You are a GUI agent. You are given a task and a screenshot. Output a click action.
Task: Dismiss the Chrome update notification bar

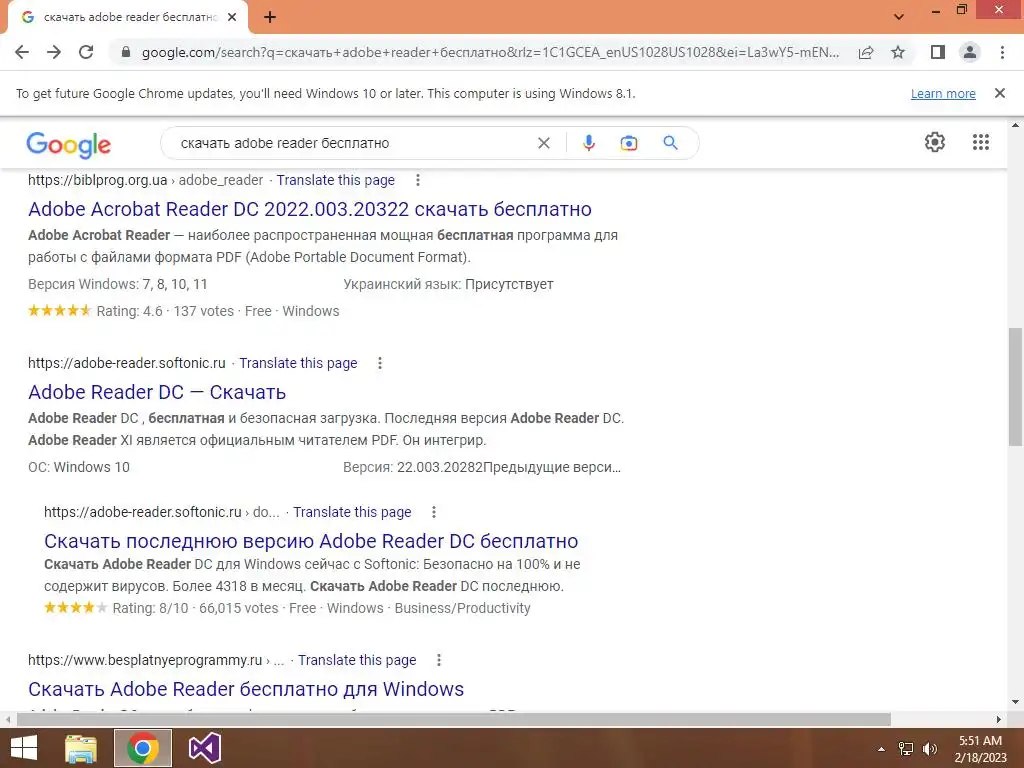click(x=1000, y=93)
